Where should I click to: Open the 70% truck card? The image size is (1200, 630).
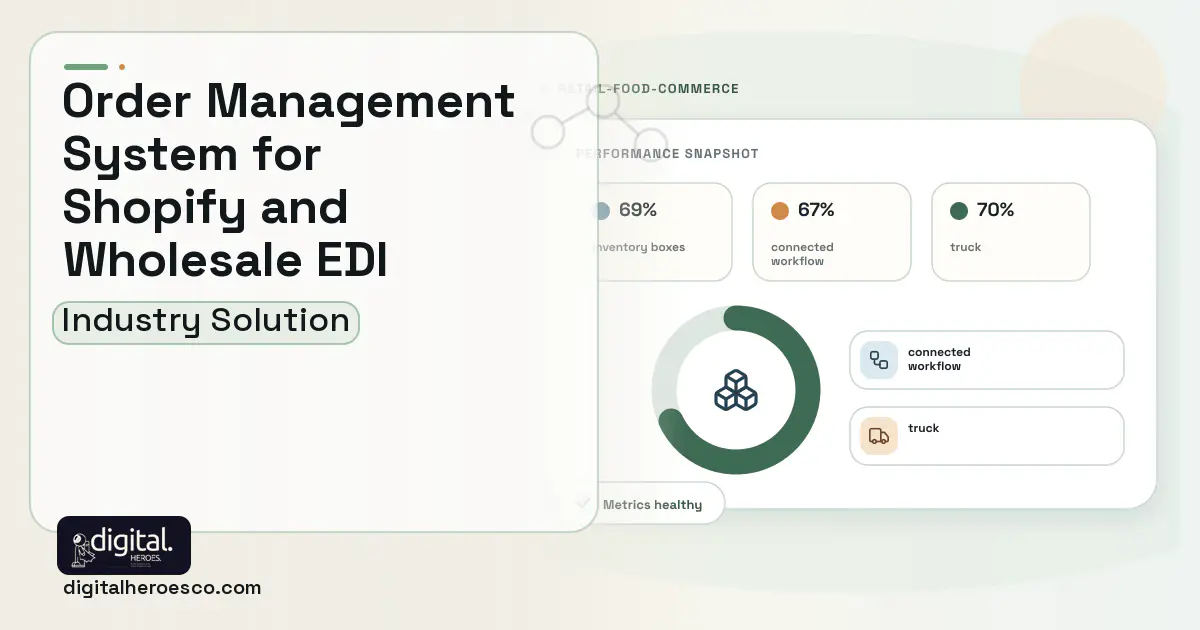click(x=1011, y=232)
